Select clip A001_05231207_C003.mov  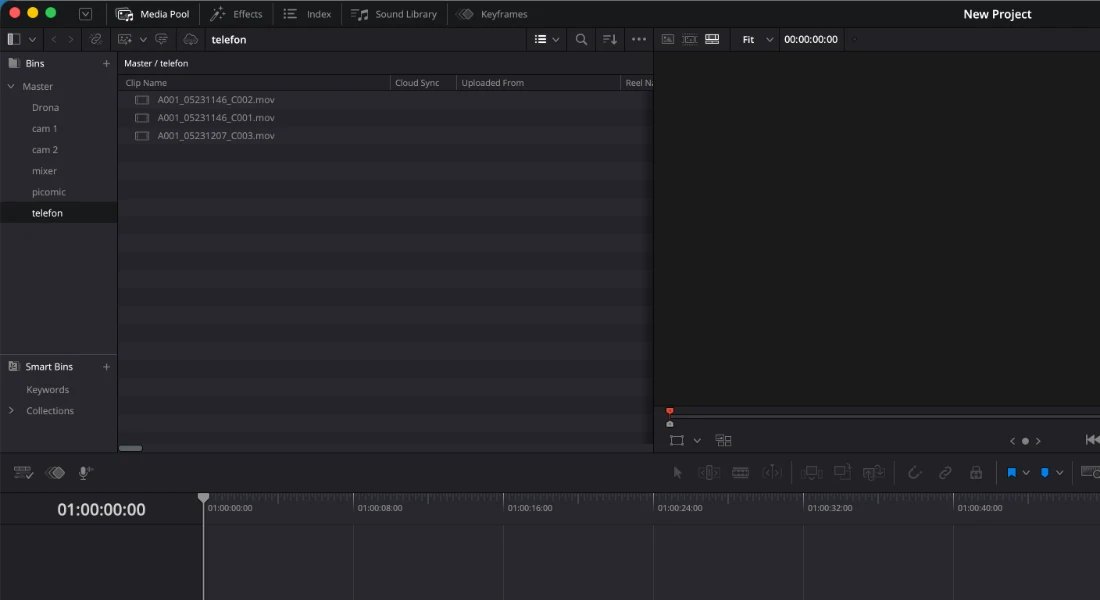pos(216,135)
